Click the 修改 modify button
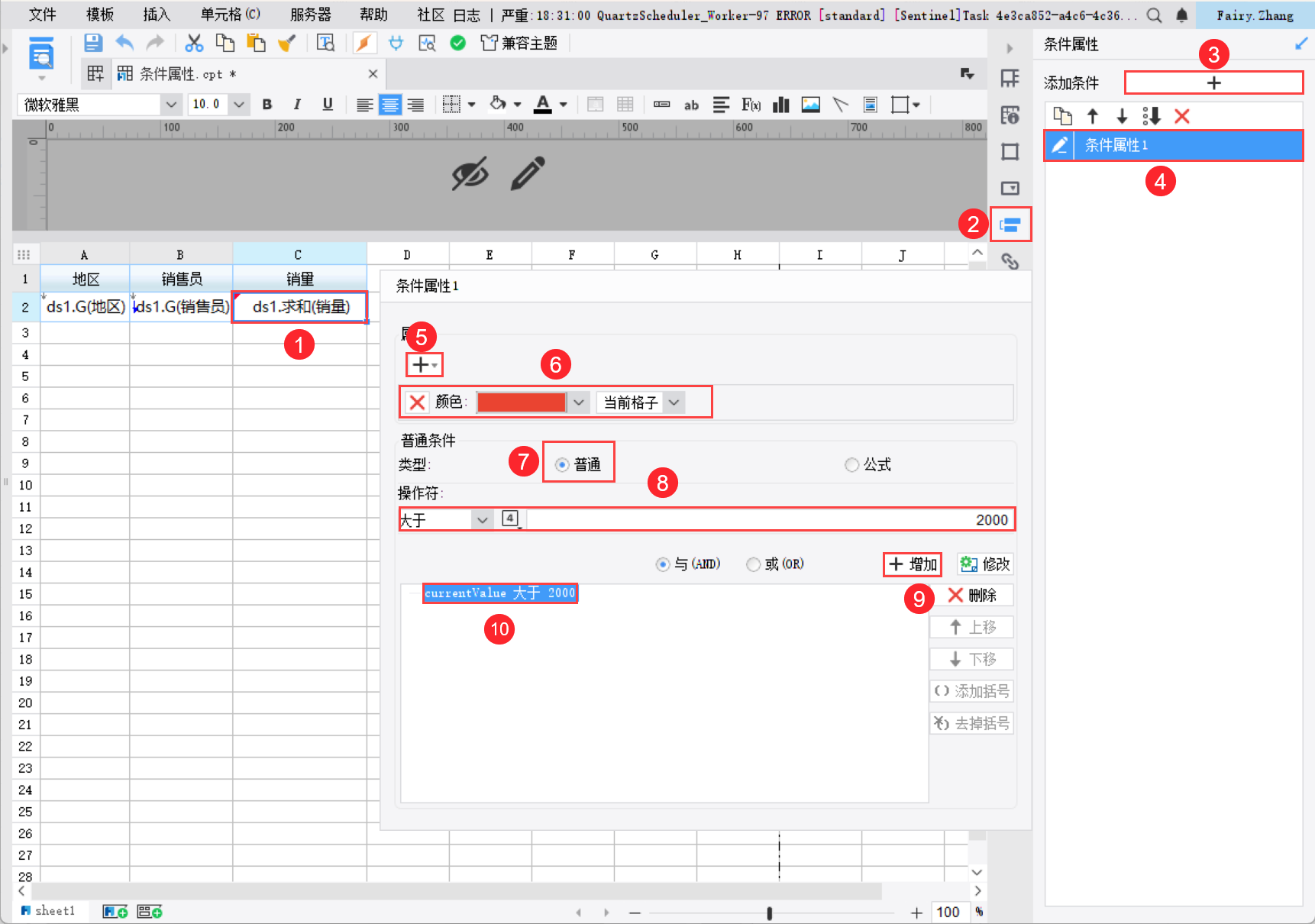Screen dimensions: 1315x924 tap(985, 564)
